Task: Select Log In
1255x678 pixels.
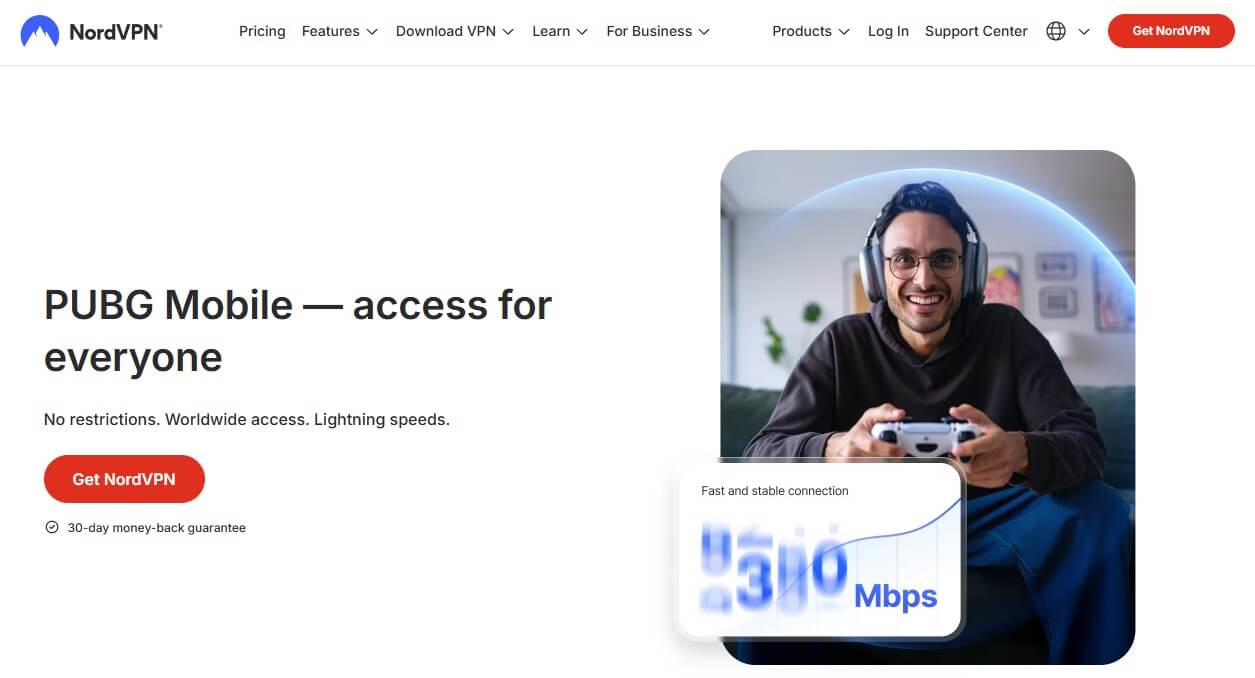Action: [x=888, y=31]
